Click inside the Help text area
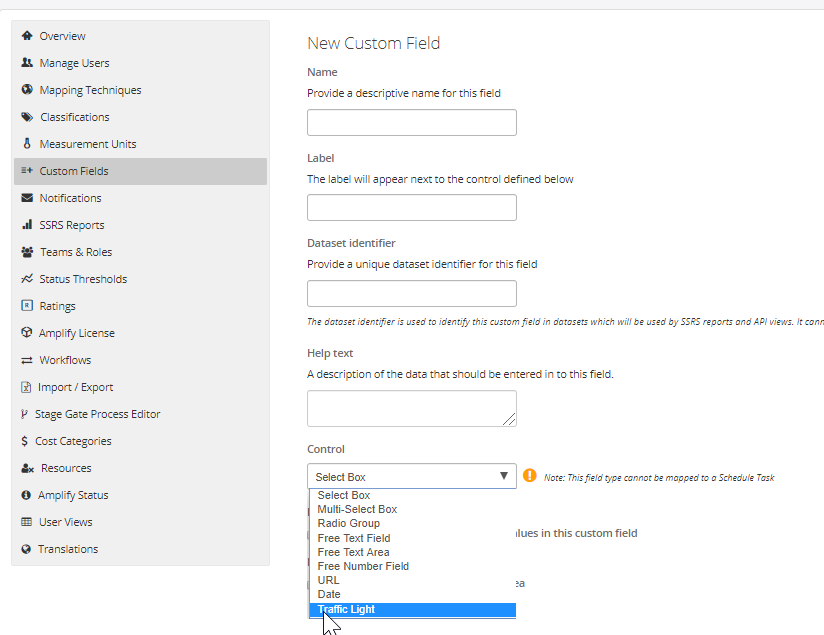Screen dimensions: 824x635 click(411, 408)
